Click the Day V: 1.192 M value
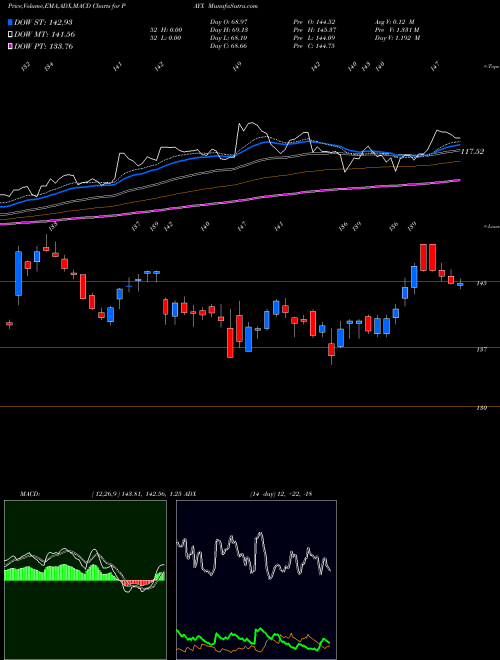500x660 pixels. [398, 38]
